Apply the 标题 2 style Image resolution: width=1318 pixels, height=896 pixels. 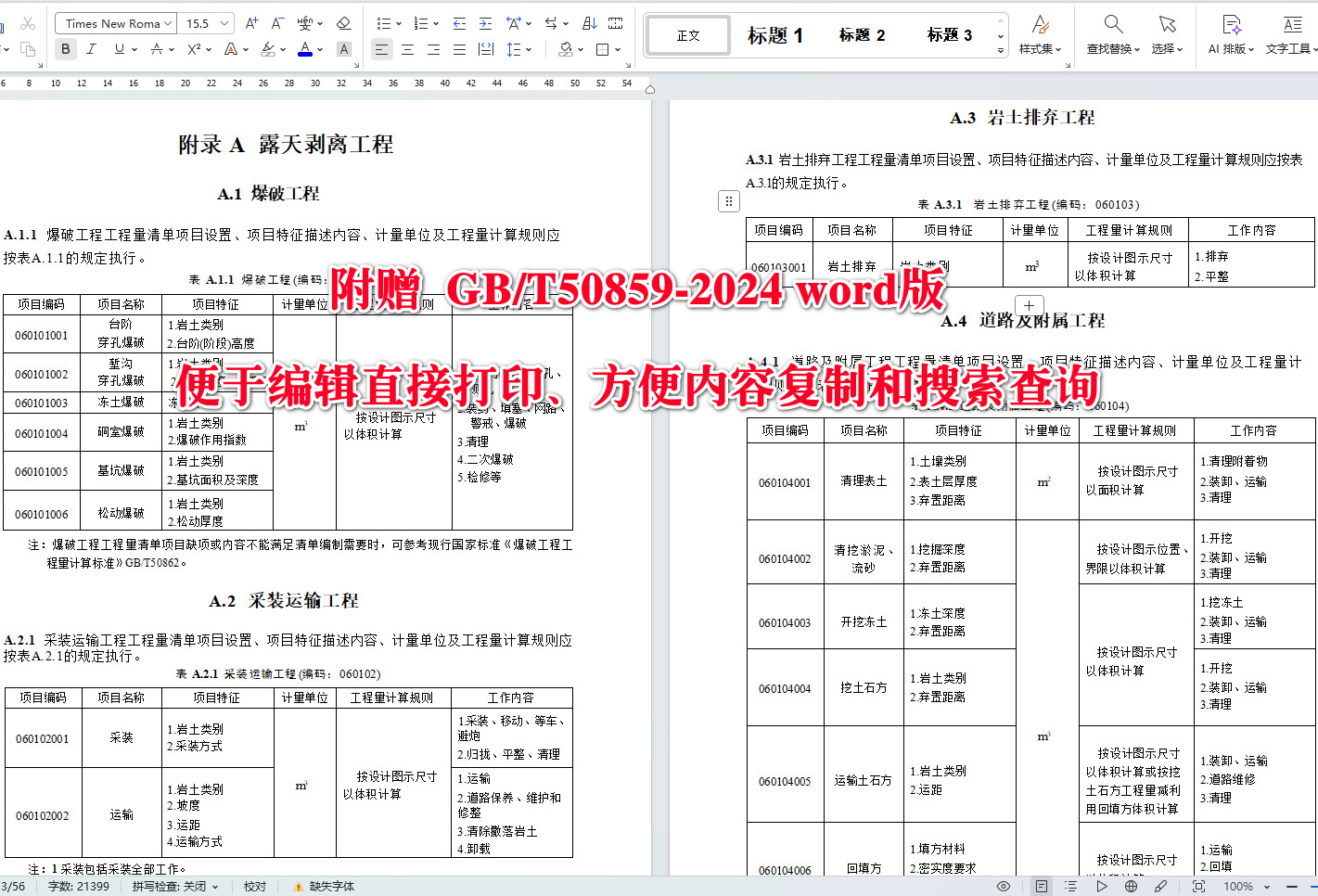tap(861, 34)
